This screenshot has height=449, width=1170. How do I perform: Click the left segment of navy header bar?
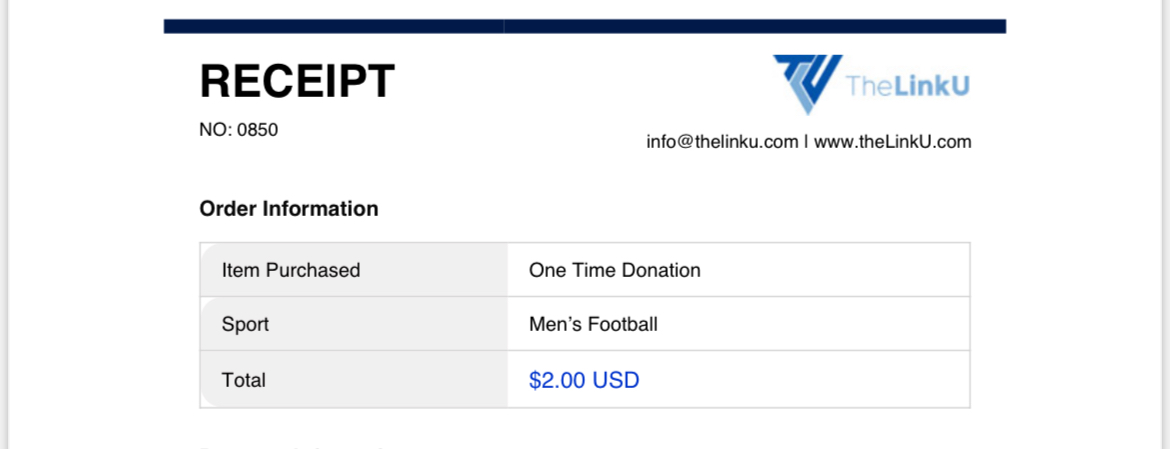pyautogui.click(x=334, y=26)
